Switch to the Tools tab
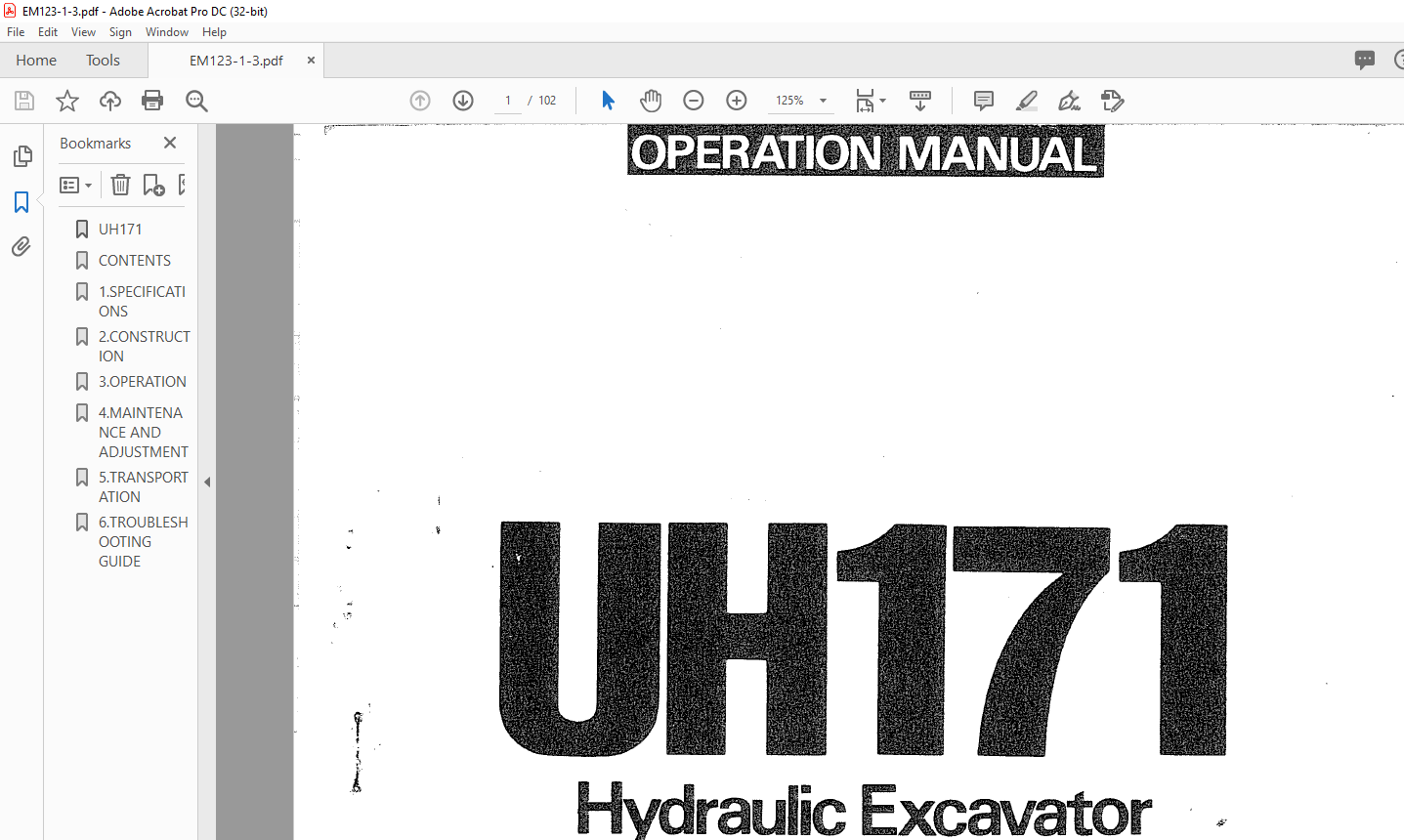This screenshot has width=1404, height=840. [x=103, y=61]
